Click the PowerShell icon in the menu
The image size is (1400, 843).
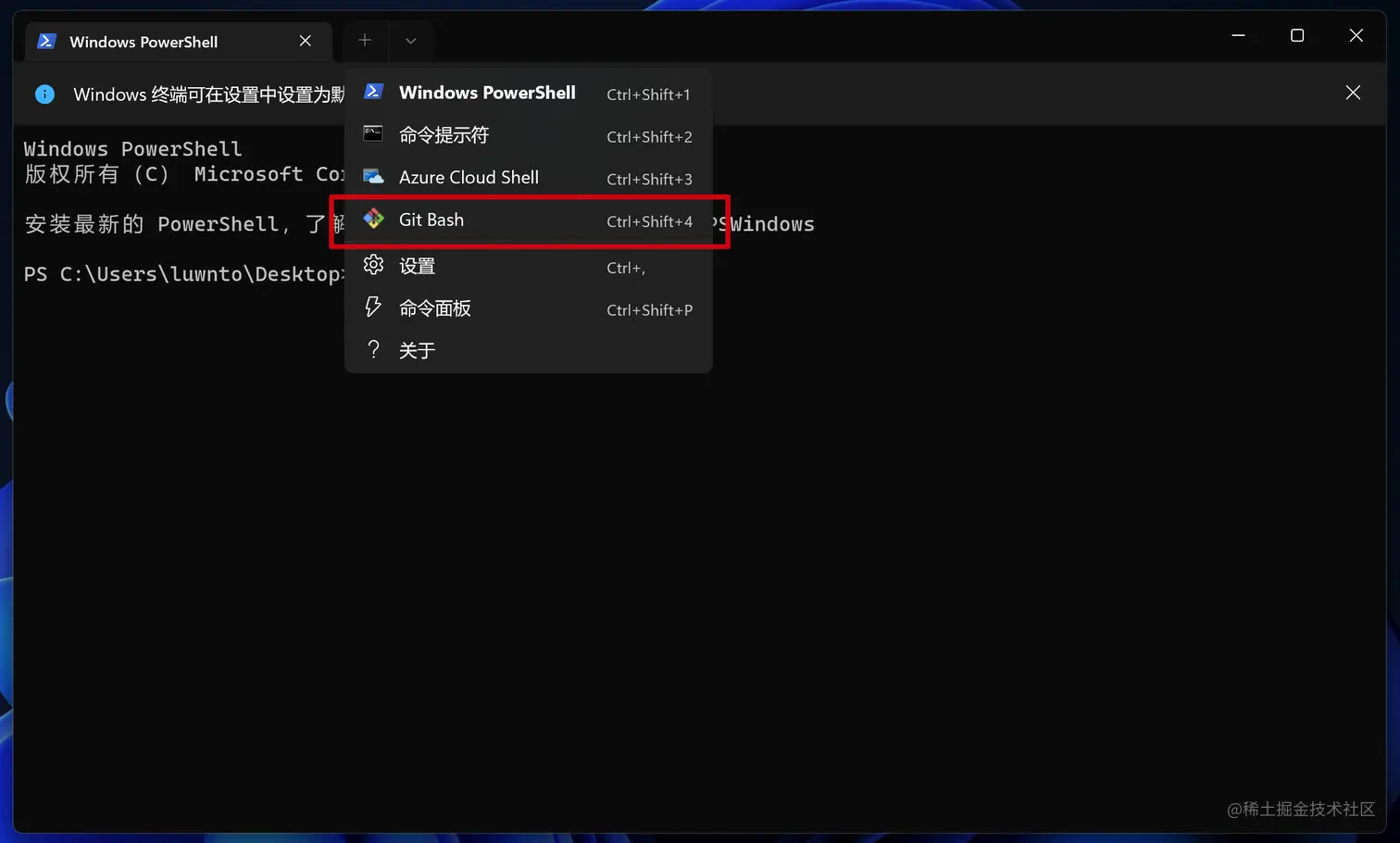click(373, 92)
